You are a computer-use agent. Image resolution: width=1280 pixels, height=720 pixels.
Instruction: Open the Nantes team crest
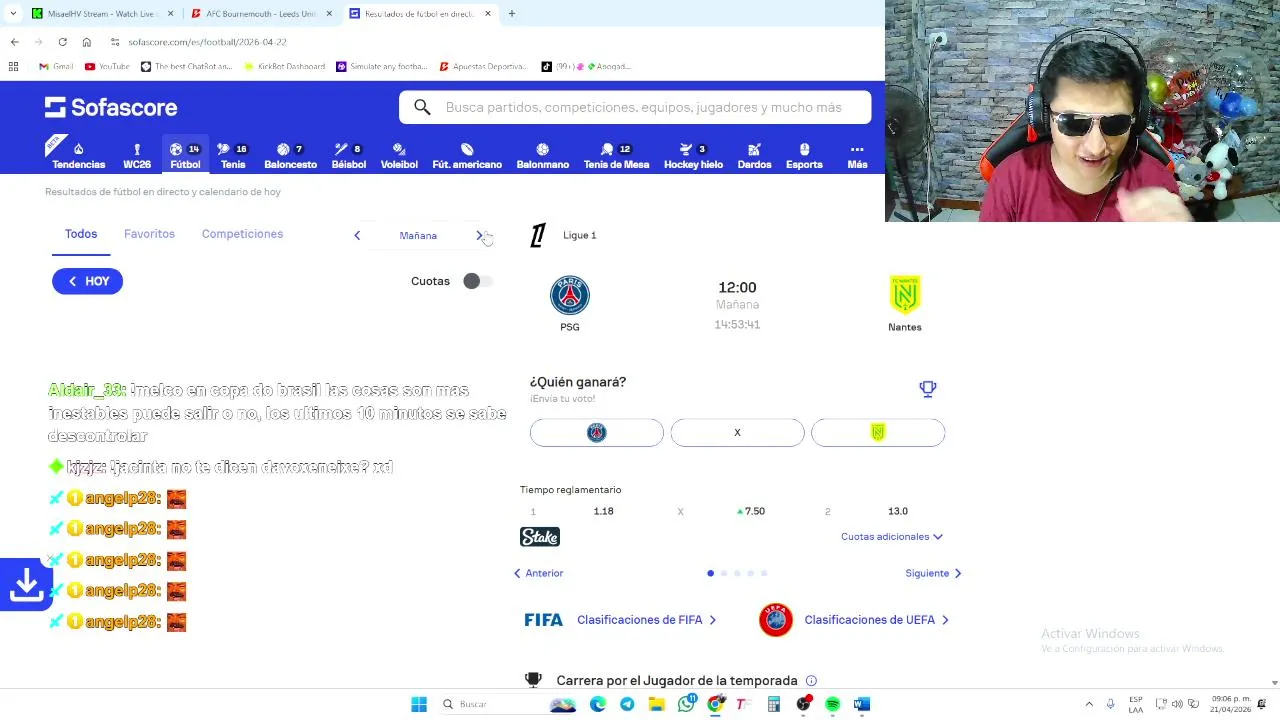click(905, 295)
